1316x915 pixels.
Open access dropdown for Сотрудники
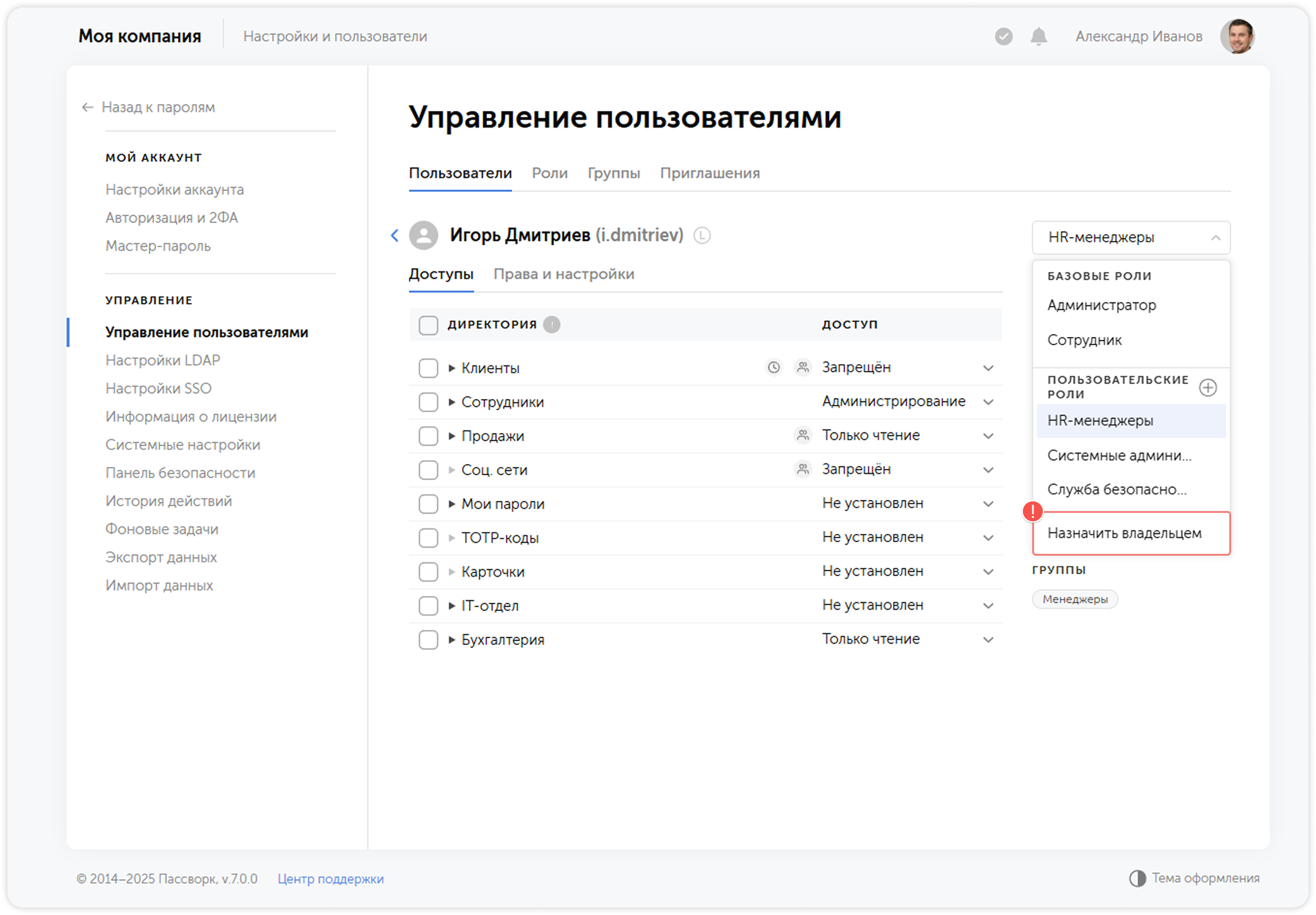coord(988,402)
